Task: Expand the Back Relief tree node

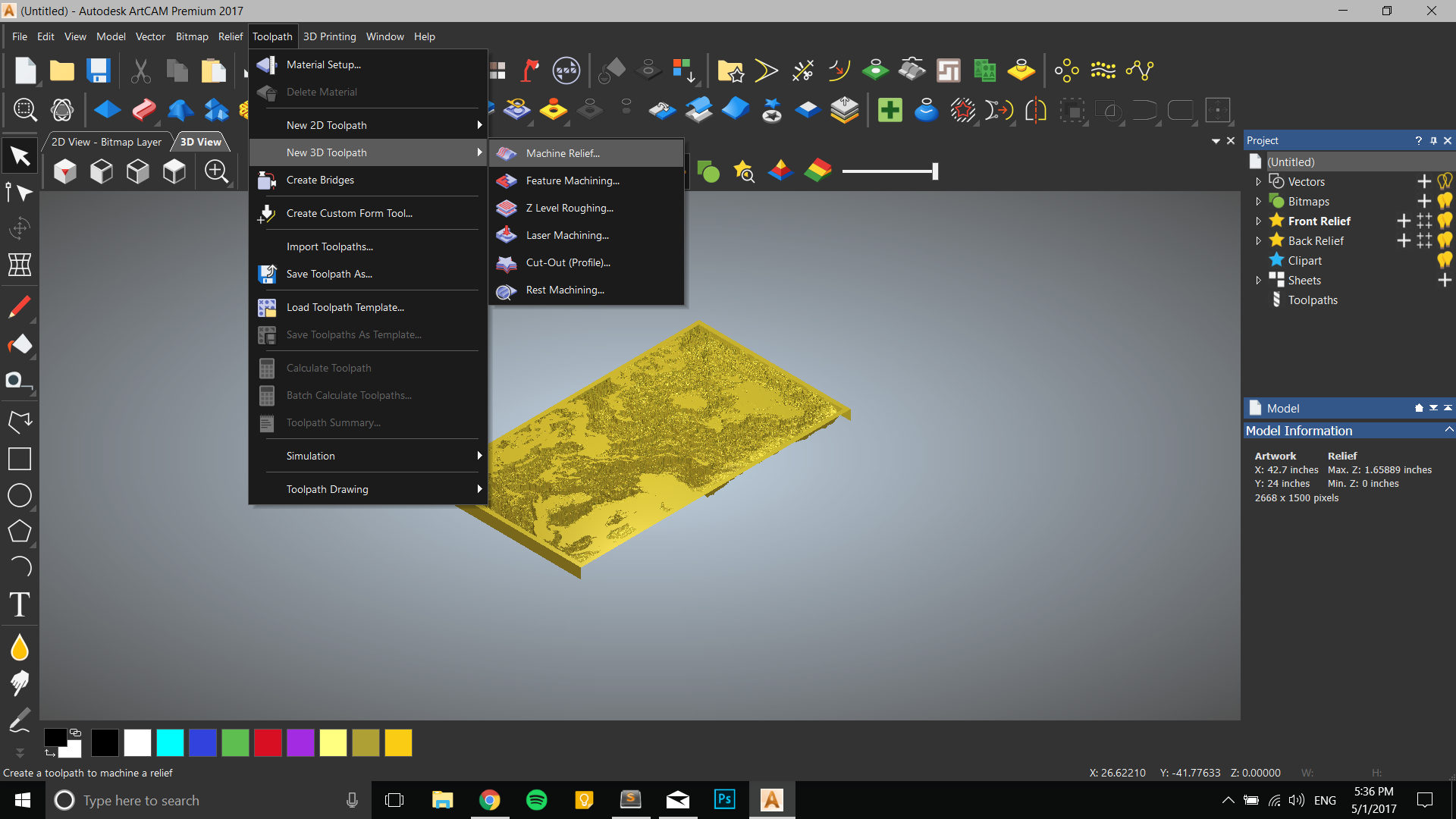Action: 1258,240
